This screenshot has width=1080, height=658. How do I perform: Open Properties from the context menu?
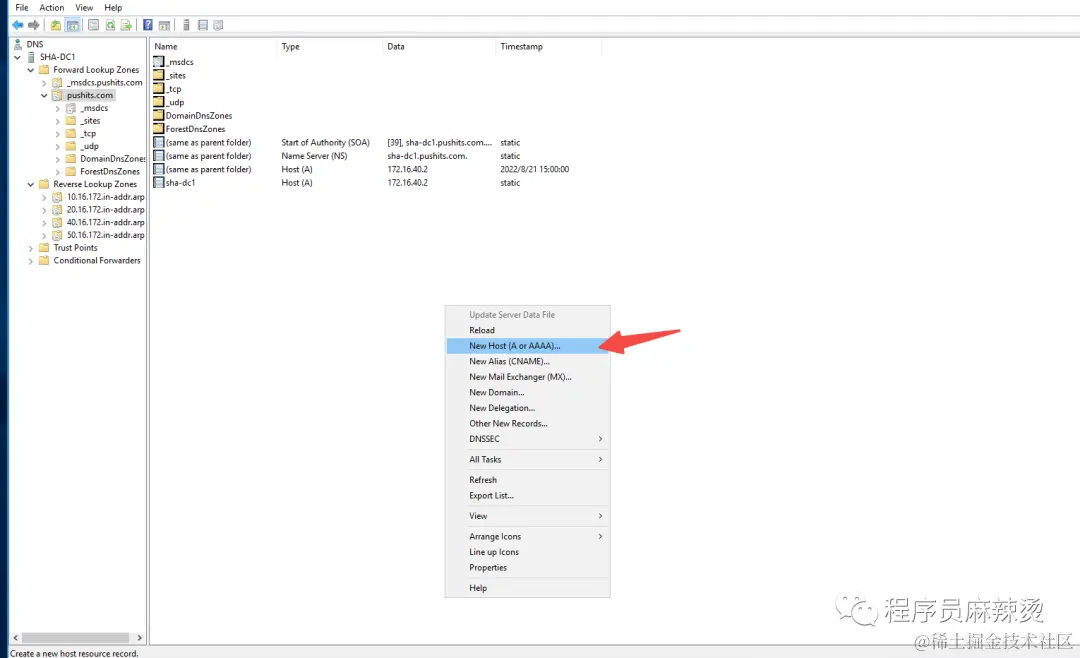point(528,568)
